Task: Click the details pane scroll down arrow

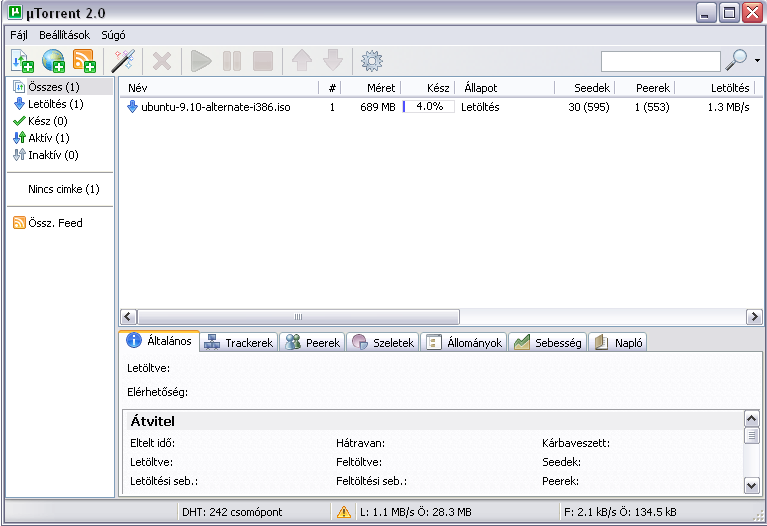Action: [x=751, y=486]
